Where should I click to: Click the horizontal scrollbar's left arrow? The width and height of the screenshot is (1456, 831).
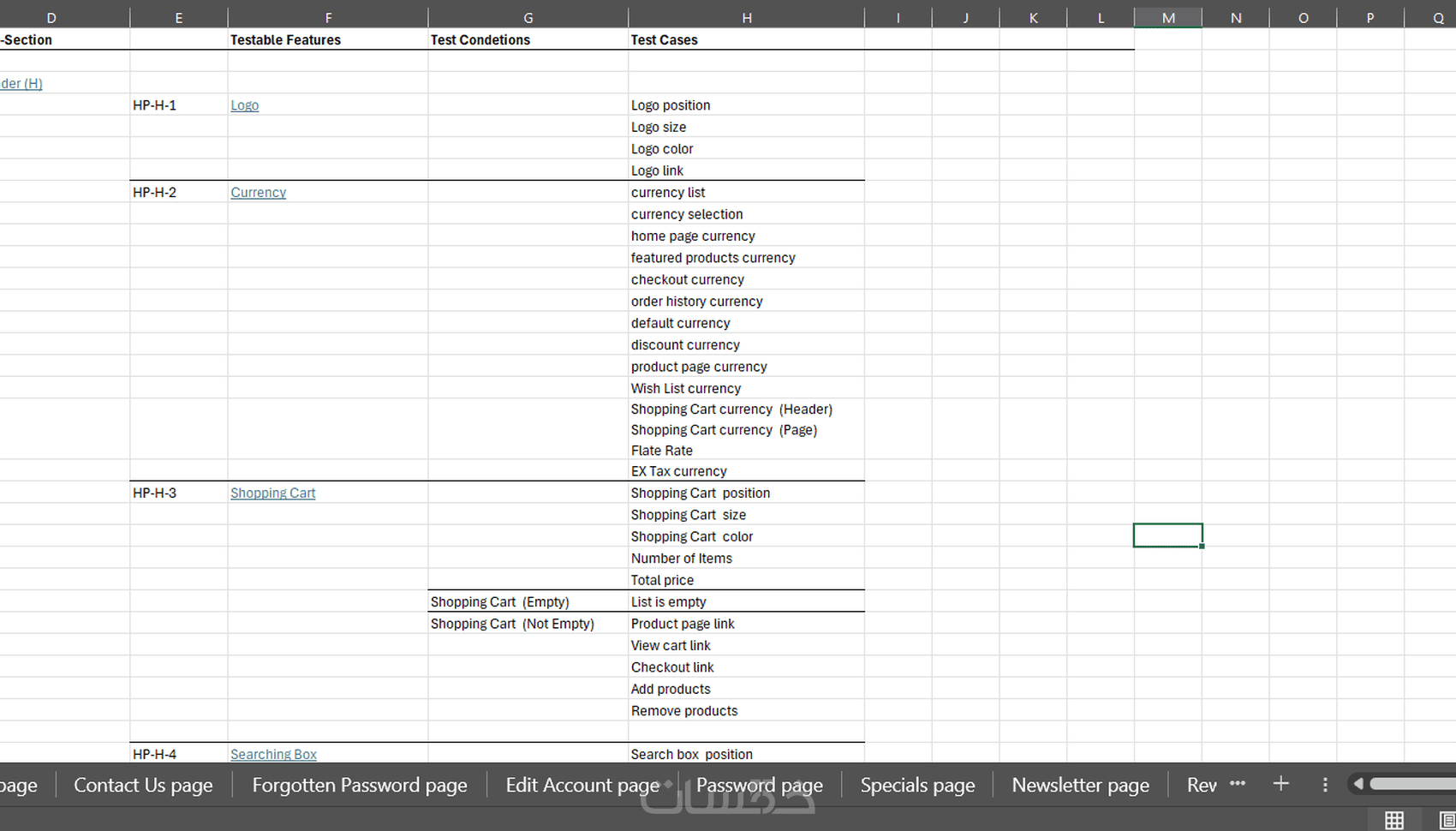point(1358,784)
